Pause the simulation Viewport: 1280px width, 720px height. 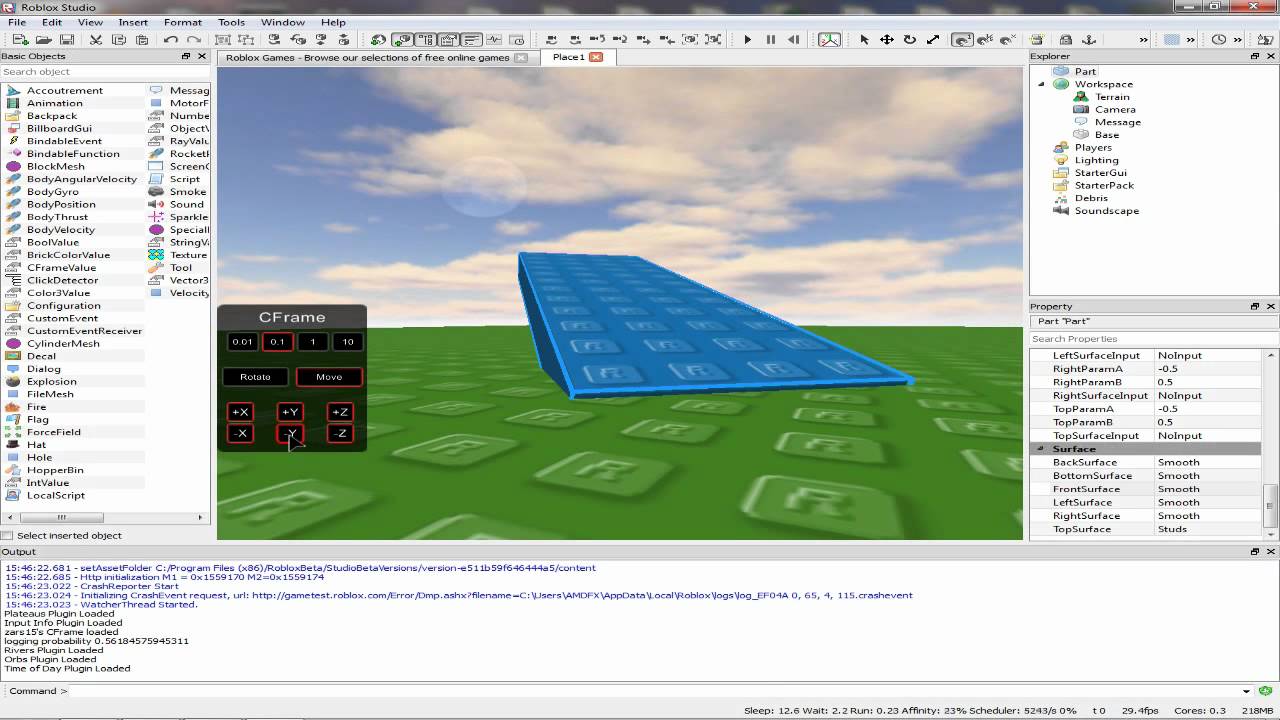pos(770,40)
